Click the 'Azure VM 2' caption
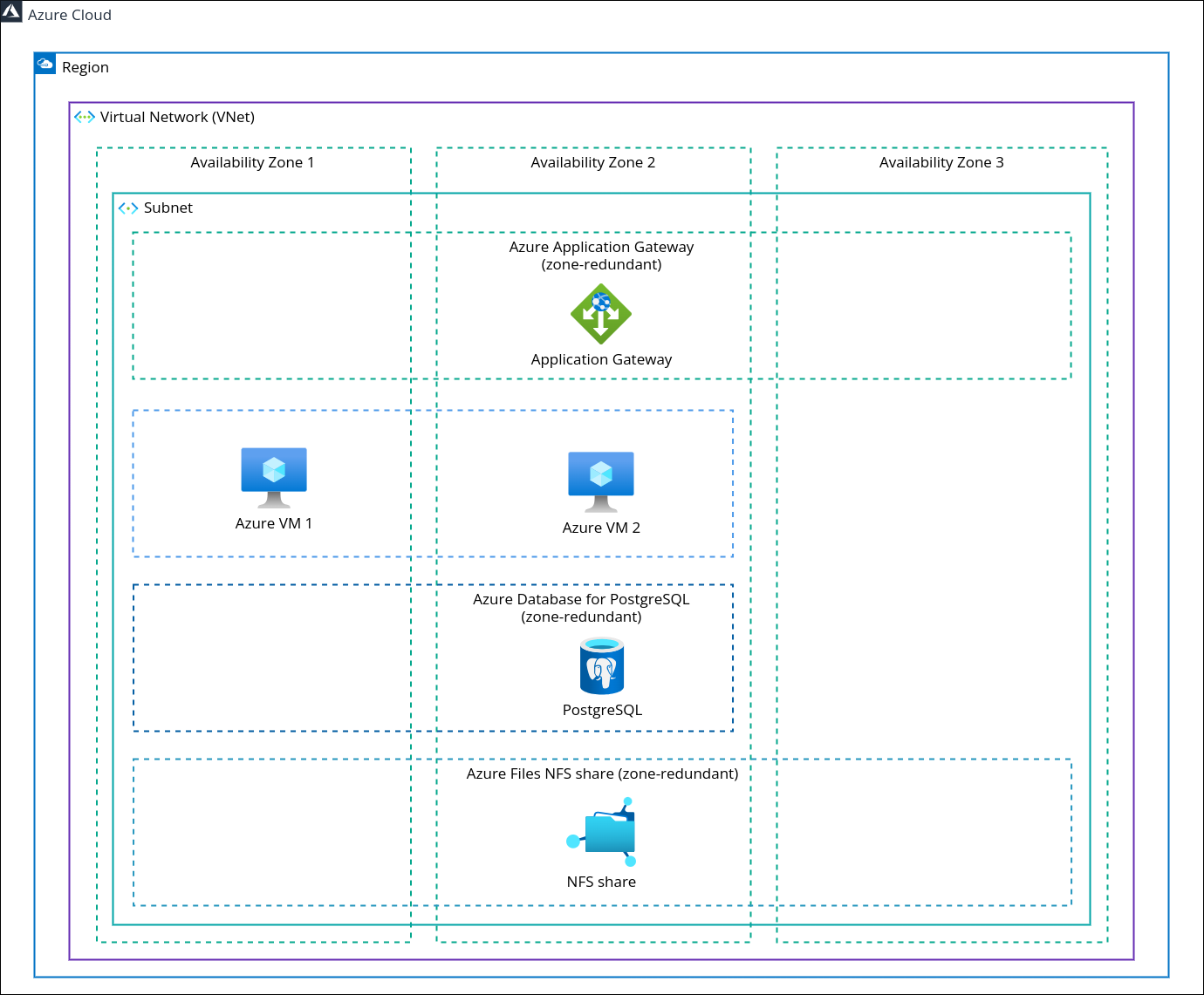The image size is (1204, 995). click(601, 528)
